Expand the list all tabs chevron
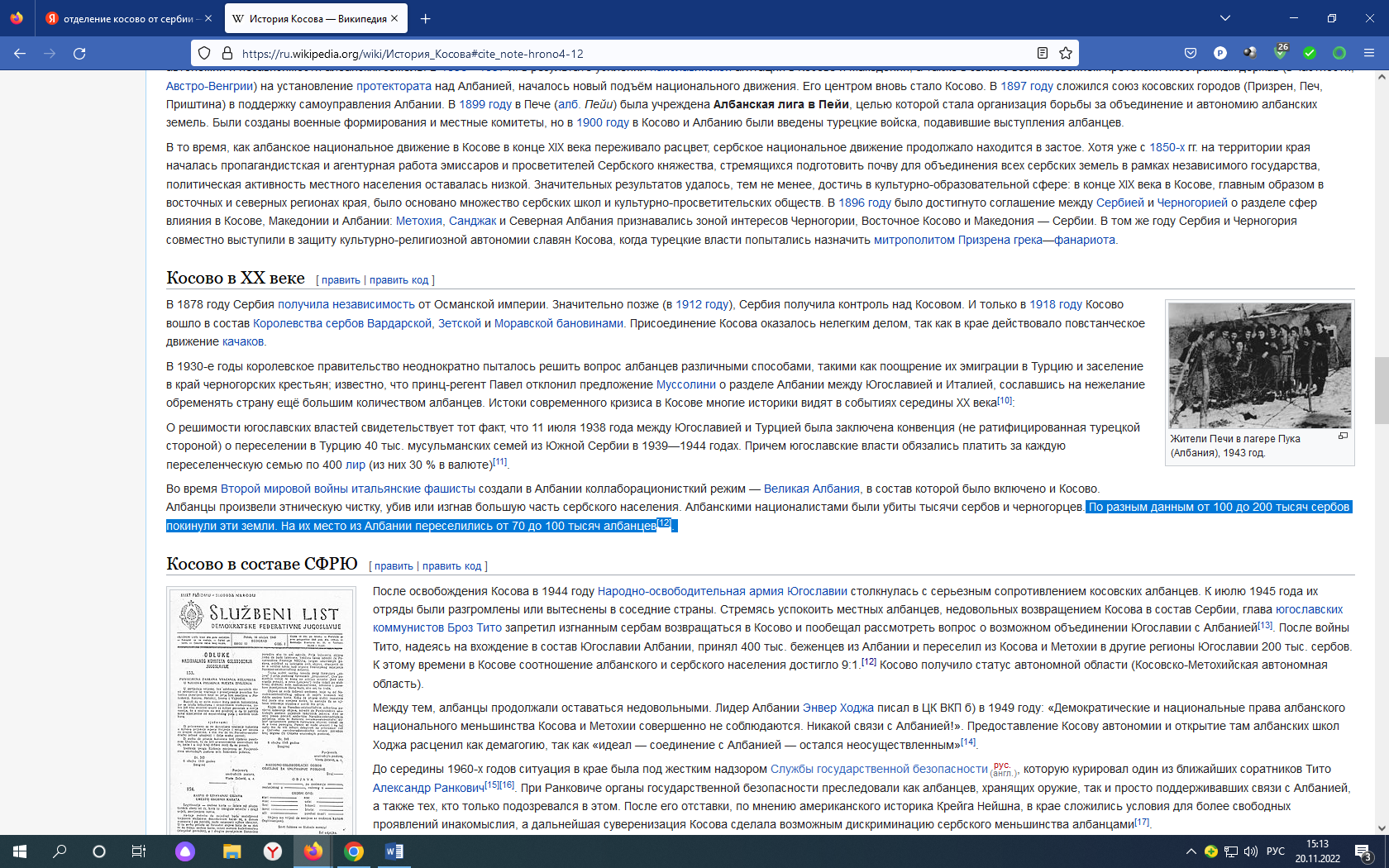This screenshot has height=868, width=1389. pyautogui.click(x=1225, y=18)
